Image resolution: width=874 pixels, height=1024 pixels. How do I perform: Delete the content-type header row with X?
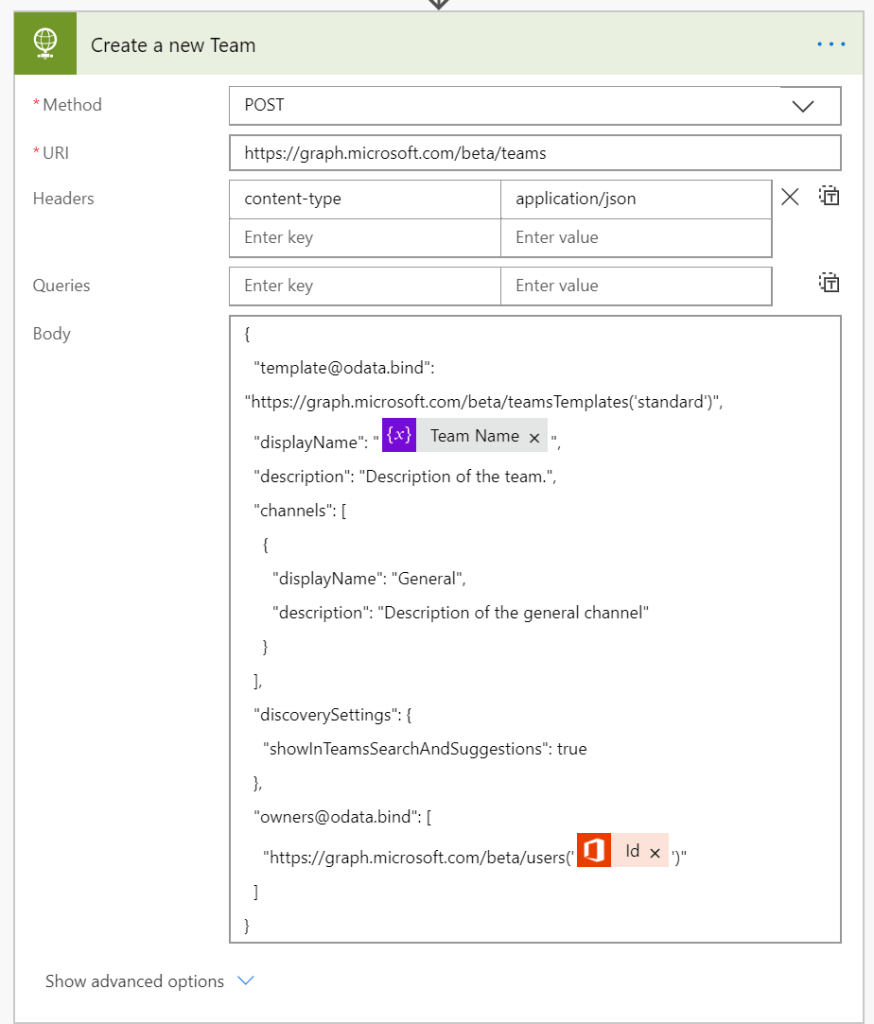[790, 197]
